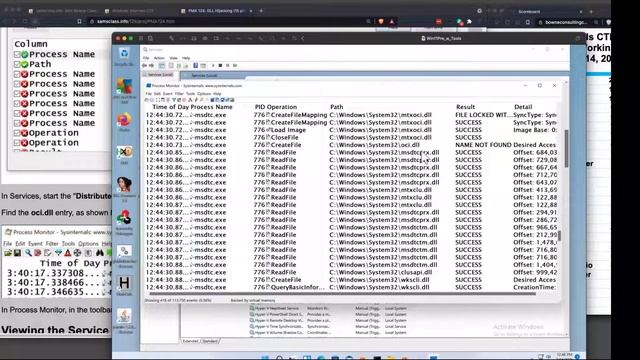Open HashCalc 'H' desktop icon

click(124, 285)
